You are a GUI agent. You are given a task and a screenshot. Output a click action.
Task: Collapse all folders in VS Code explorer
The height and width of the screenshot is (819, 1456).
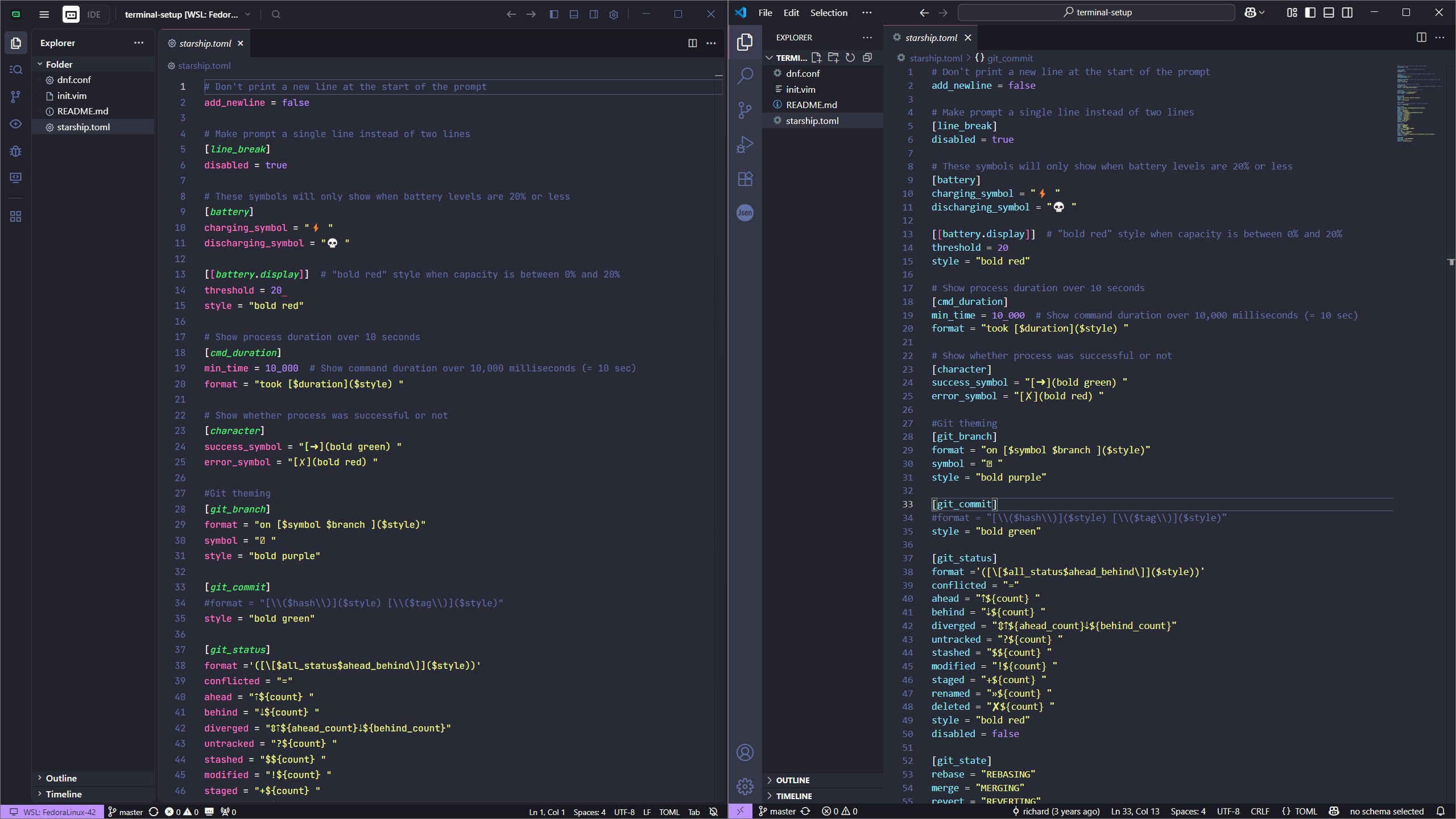tap(867, 57)
